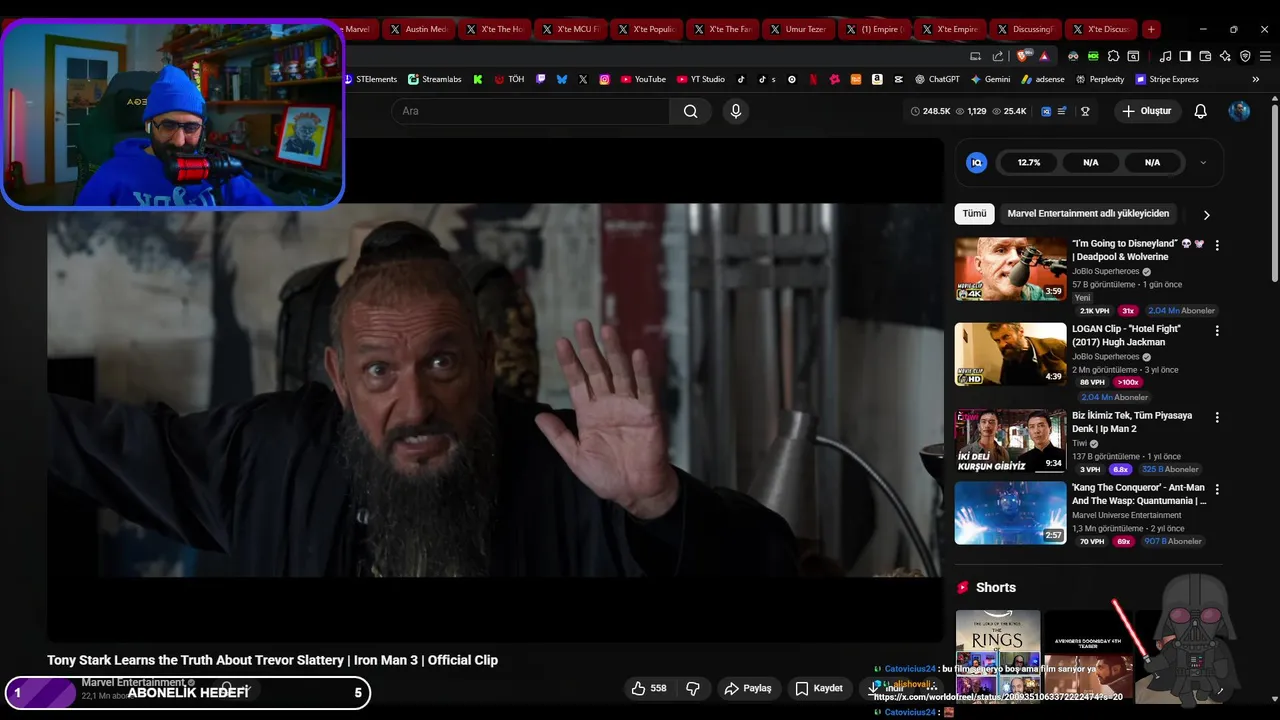The height and width of the screenshot is (720, 1280).
Task: Open the browser hamburger menu
Action: [1265, 56]
